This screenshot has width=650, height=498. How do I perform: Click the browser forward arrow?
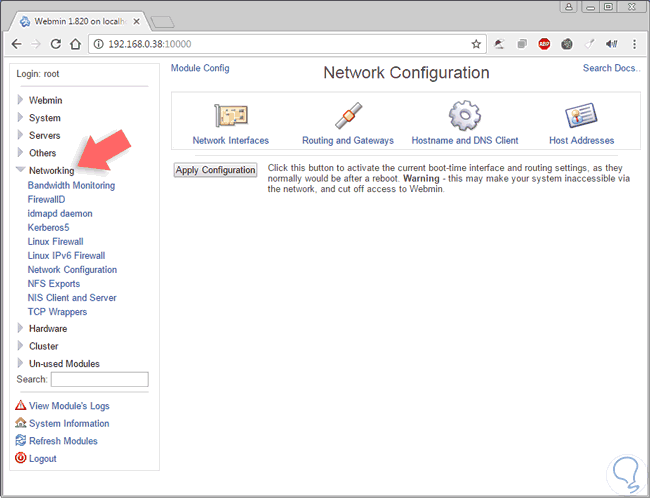click(36, 44)
